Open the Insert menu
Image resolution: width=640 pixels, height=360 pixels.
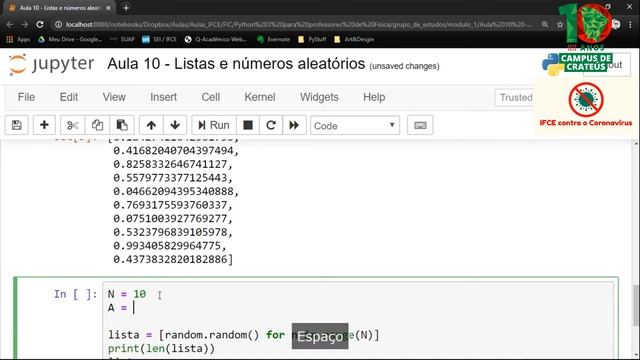[x=163, y=97]
